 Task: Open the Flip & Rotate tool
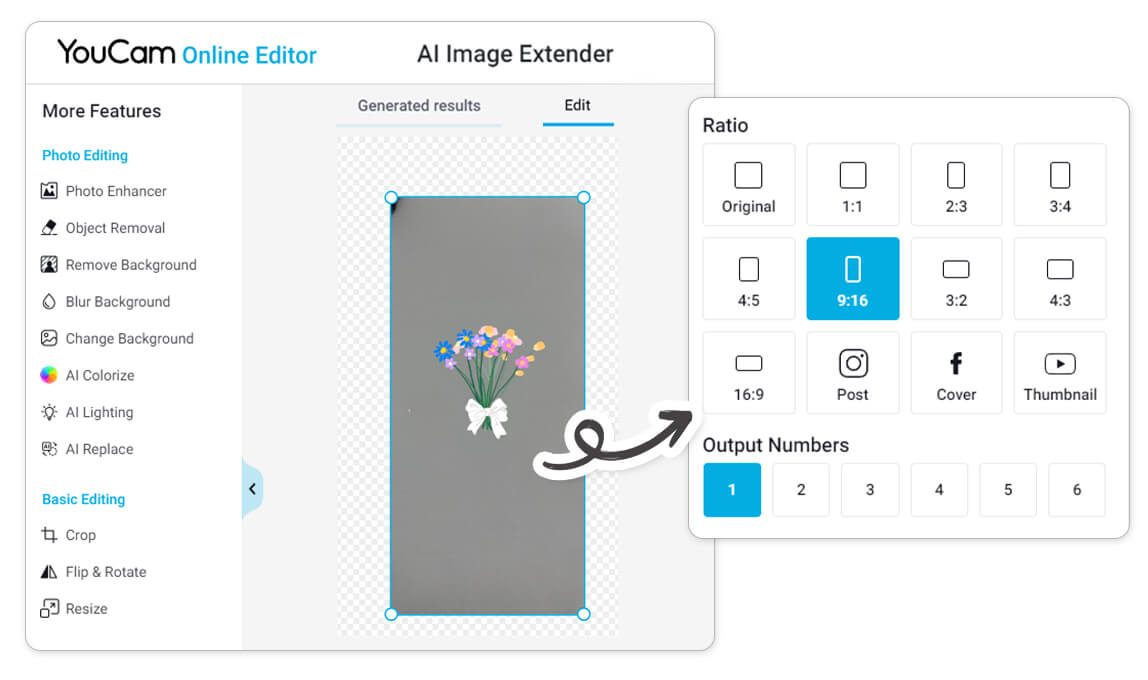point(103,572)
